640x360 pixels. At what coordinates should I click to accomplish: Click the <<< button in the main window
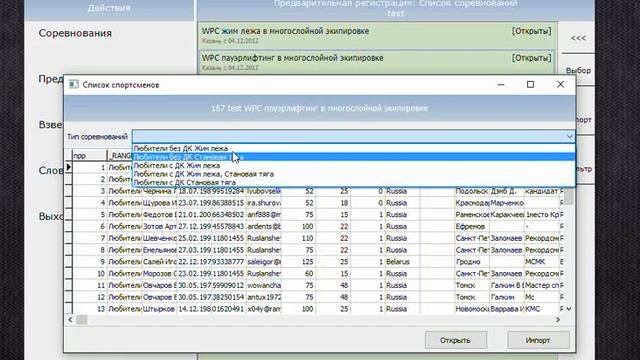tap(578, 38)
